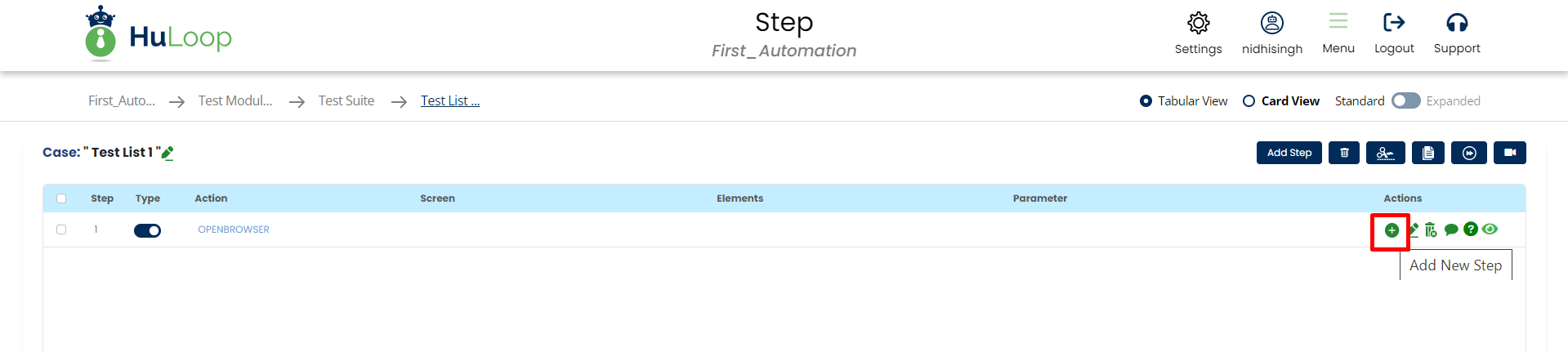Click the fast-forward run button
This screenshot has height=352, width=1568.
coord(1468,153)
